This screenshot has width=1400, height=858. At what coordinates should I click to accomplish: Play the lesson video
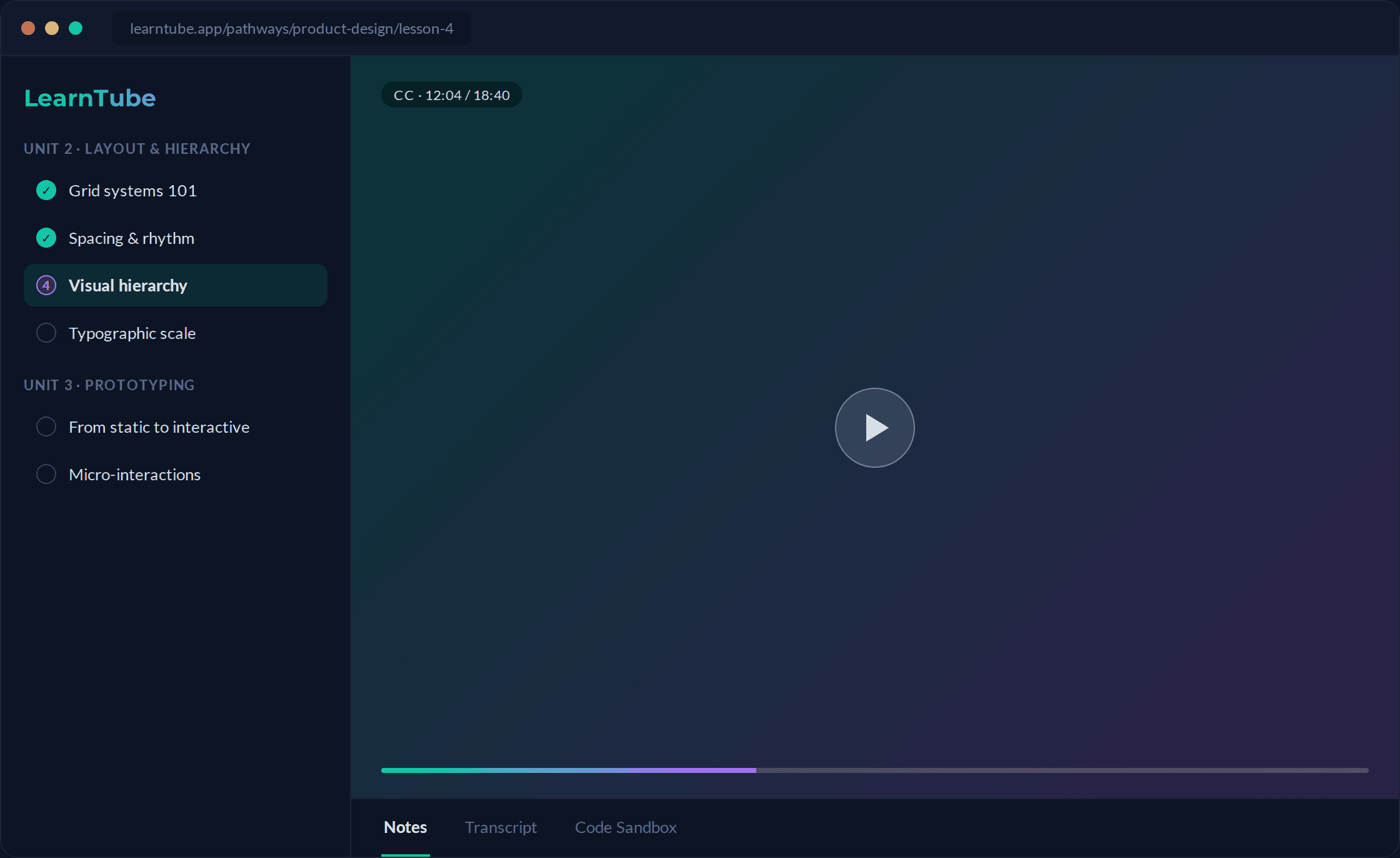[x=874, y=428]
